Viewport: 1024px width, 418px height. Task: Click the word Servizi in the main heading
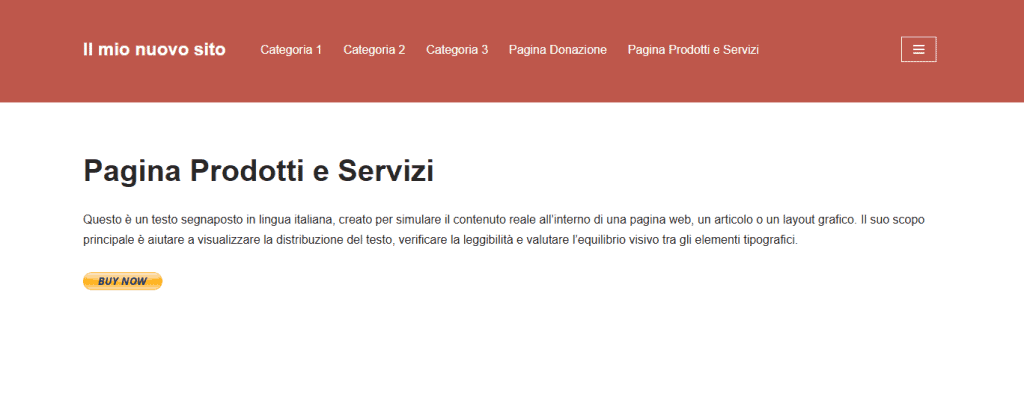tap(385, 171)
